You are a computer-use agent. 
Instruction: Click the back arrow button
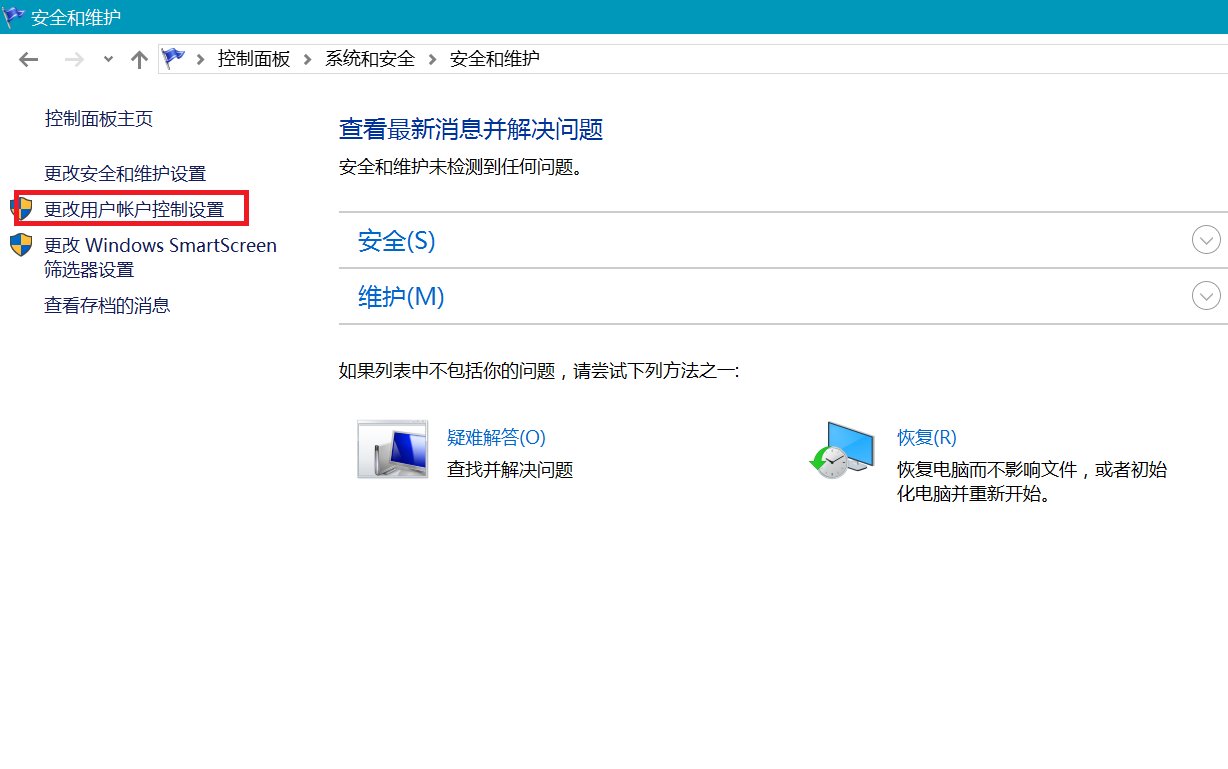28,59
